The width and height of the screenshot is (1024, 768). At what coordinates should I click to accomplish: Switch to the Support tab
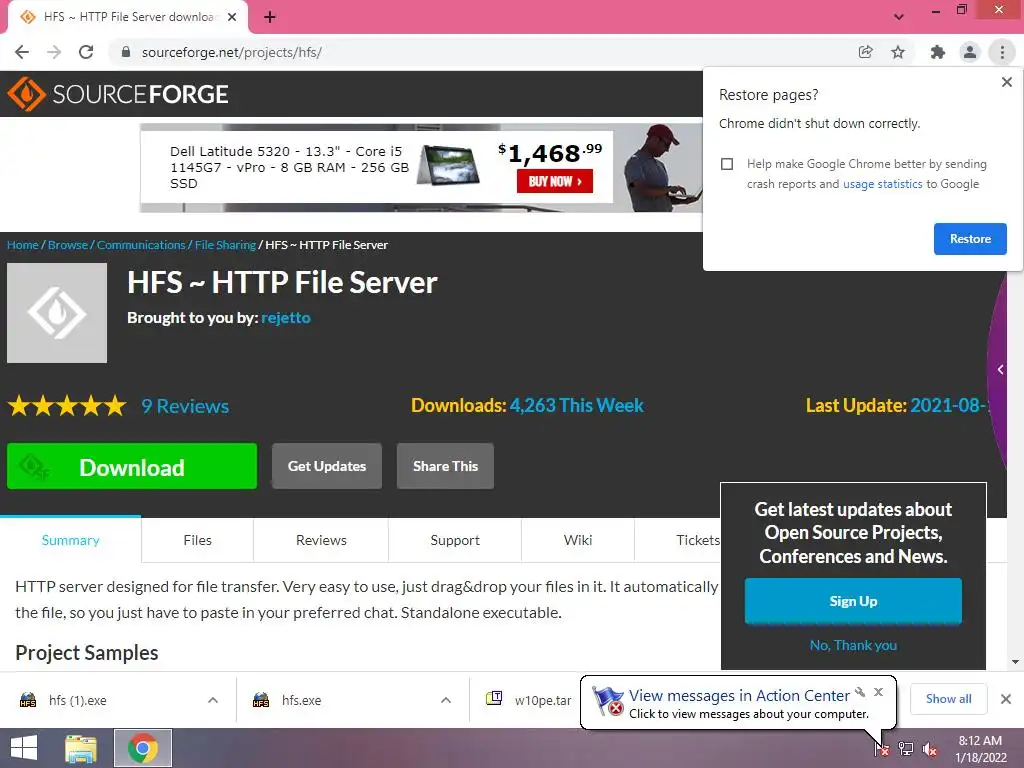[455, 540]
